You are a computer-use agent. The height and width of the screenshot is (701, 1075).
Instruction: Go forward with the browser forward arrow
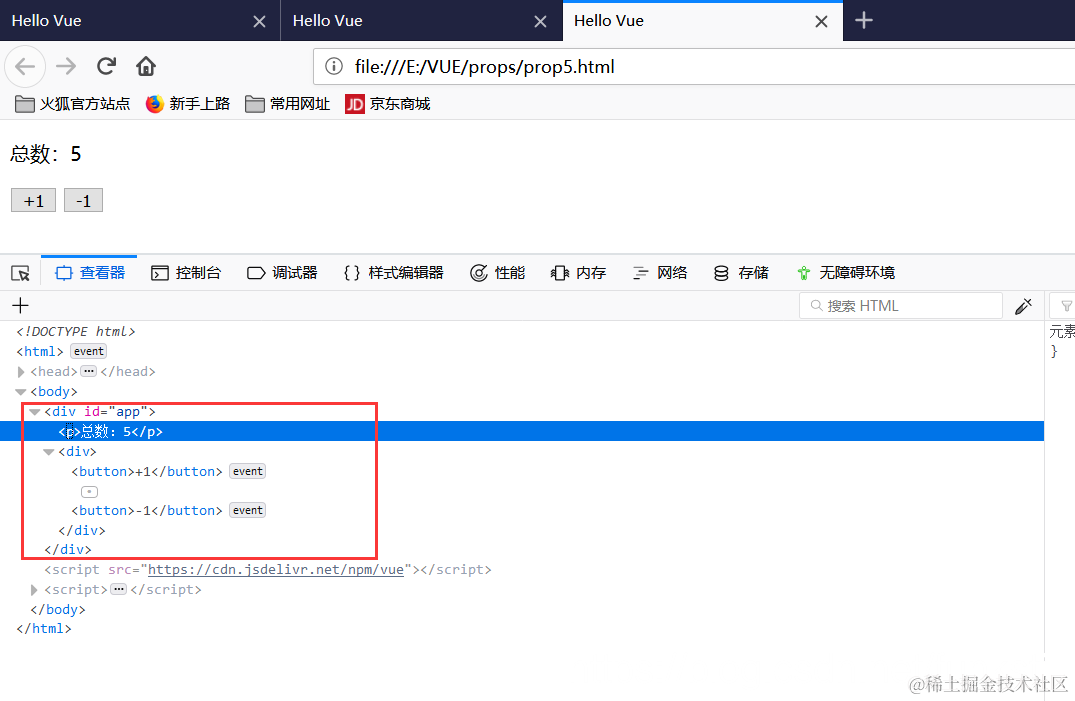67,67
